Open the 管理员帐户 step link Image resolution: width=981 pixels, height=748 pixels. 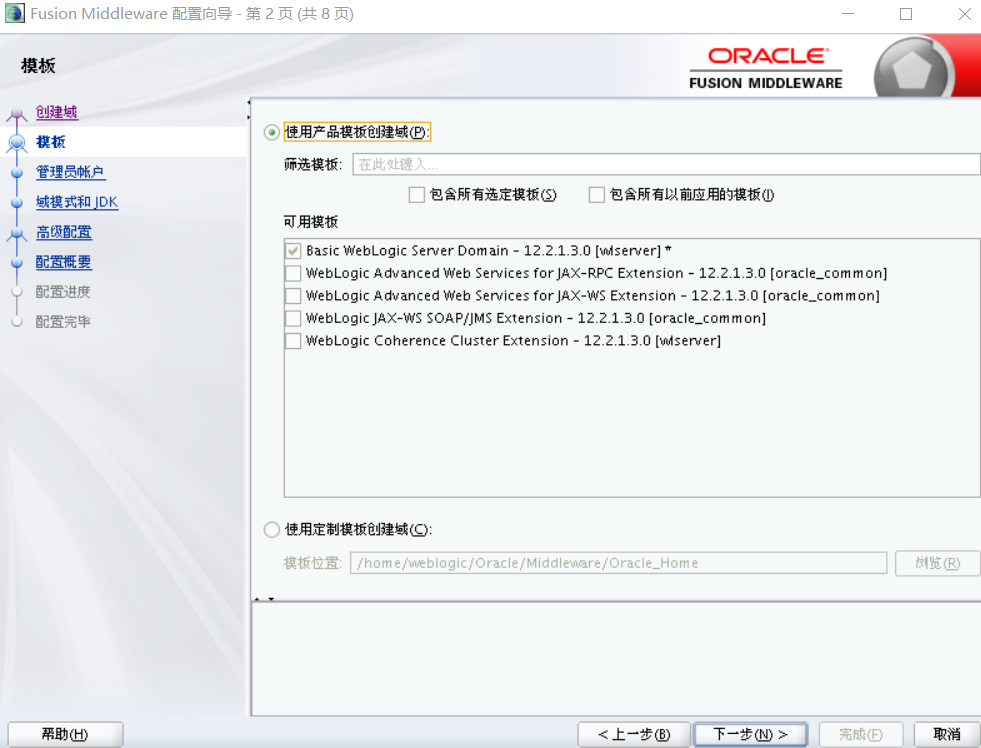70,172
